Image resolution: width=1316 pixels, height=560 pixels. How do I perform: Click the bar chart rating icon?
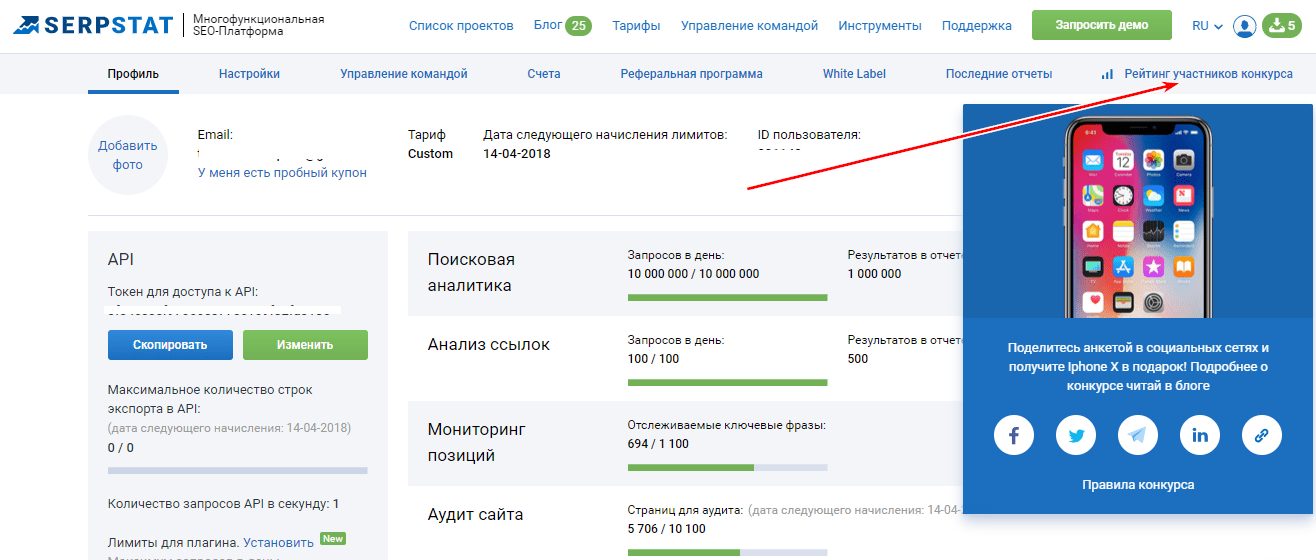pyautogui.click(x=1107, y=74)
